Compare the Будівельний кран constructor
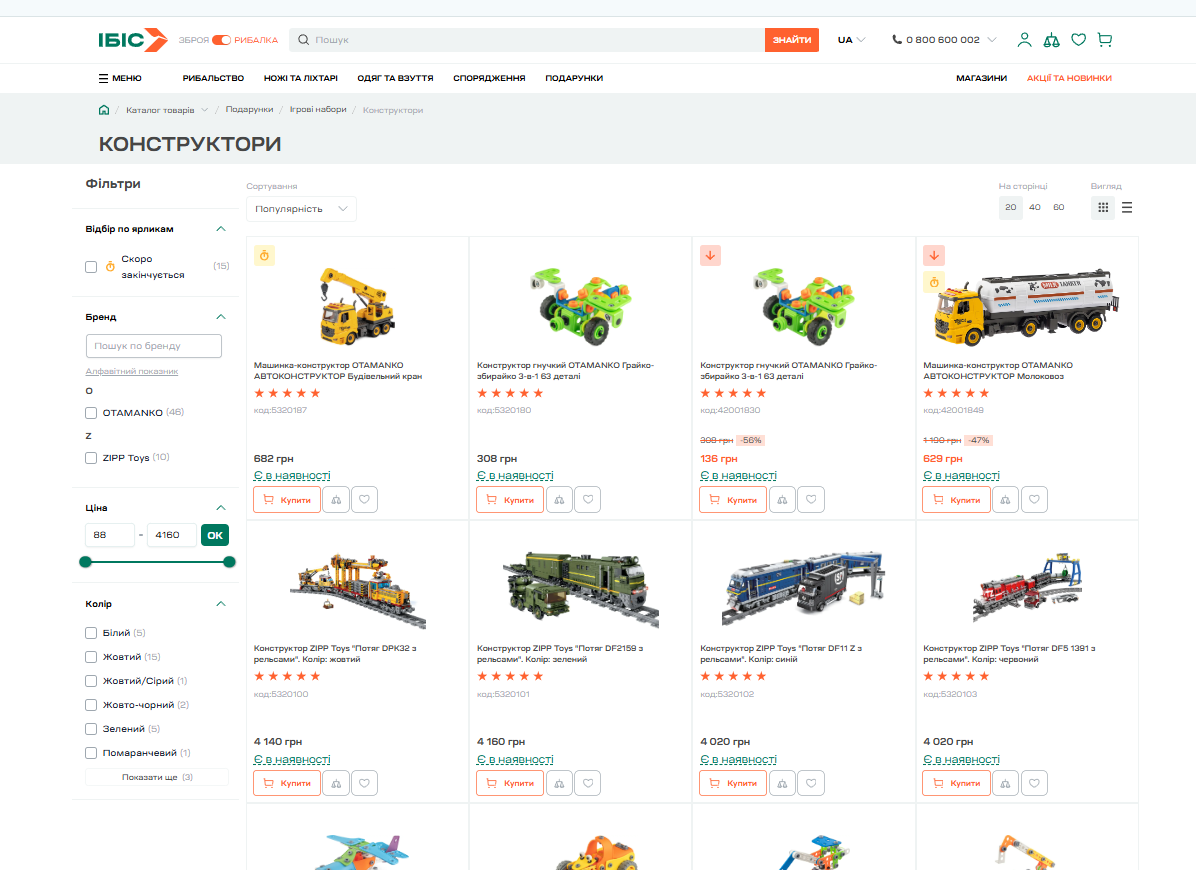 pos(336,499)
